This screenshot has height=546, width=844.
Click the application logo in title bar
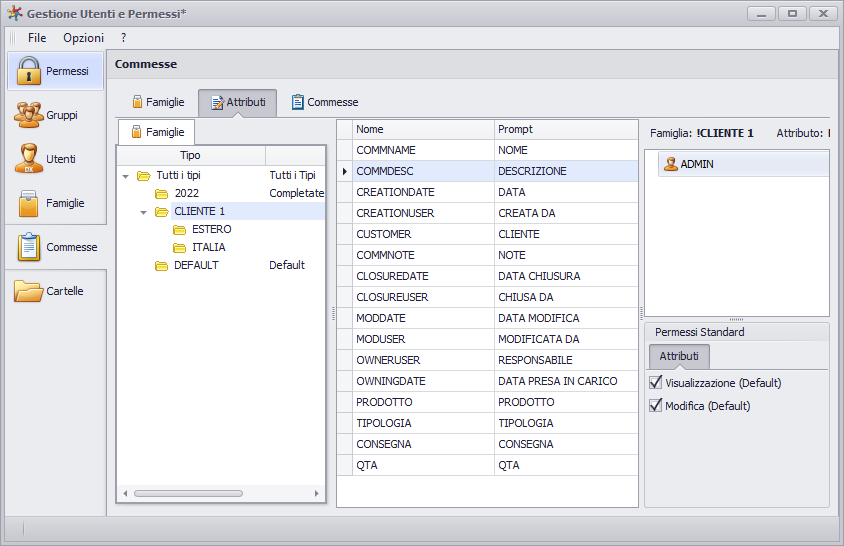[15, 13]
